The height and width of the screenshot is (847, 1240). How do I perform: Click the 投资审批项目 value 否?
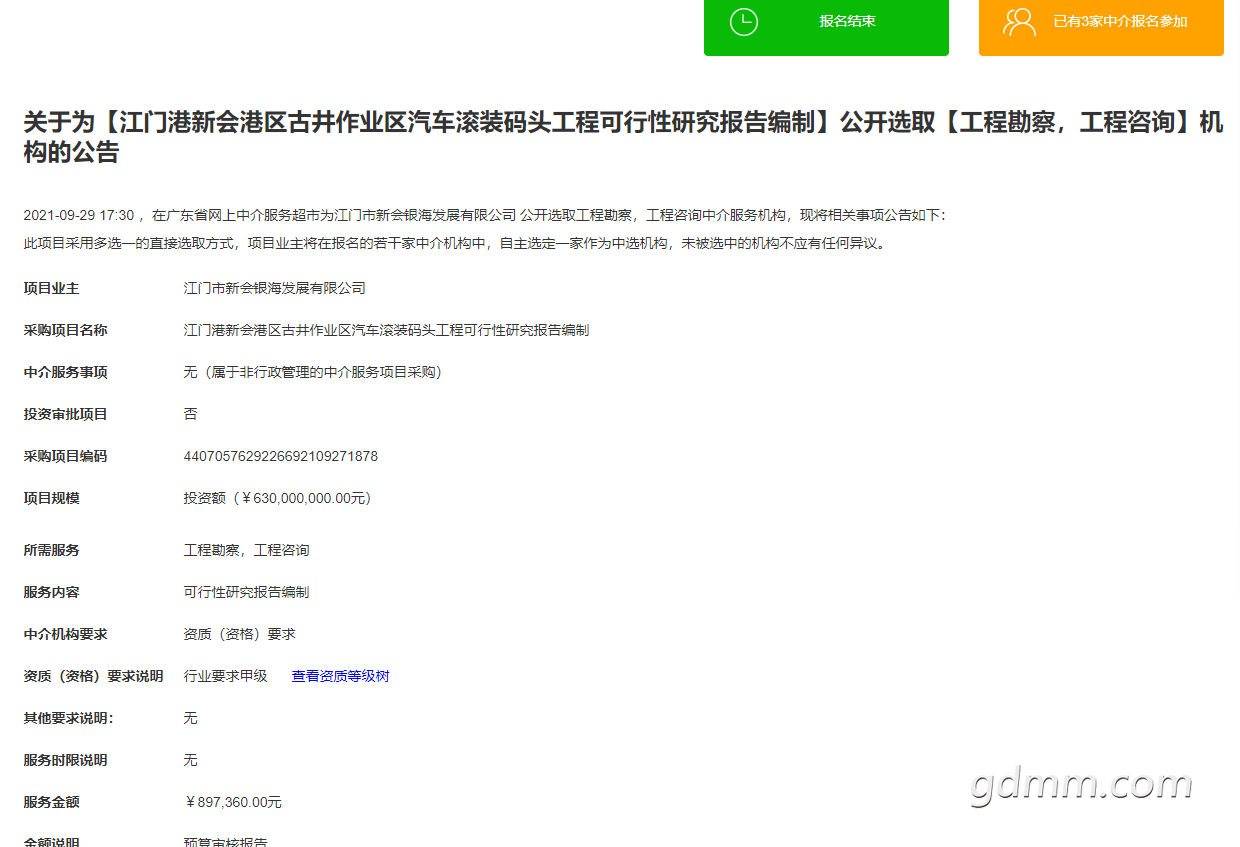click(x=190, y=414)
